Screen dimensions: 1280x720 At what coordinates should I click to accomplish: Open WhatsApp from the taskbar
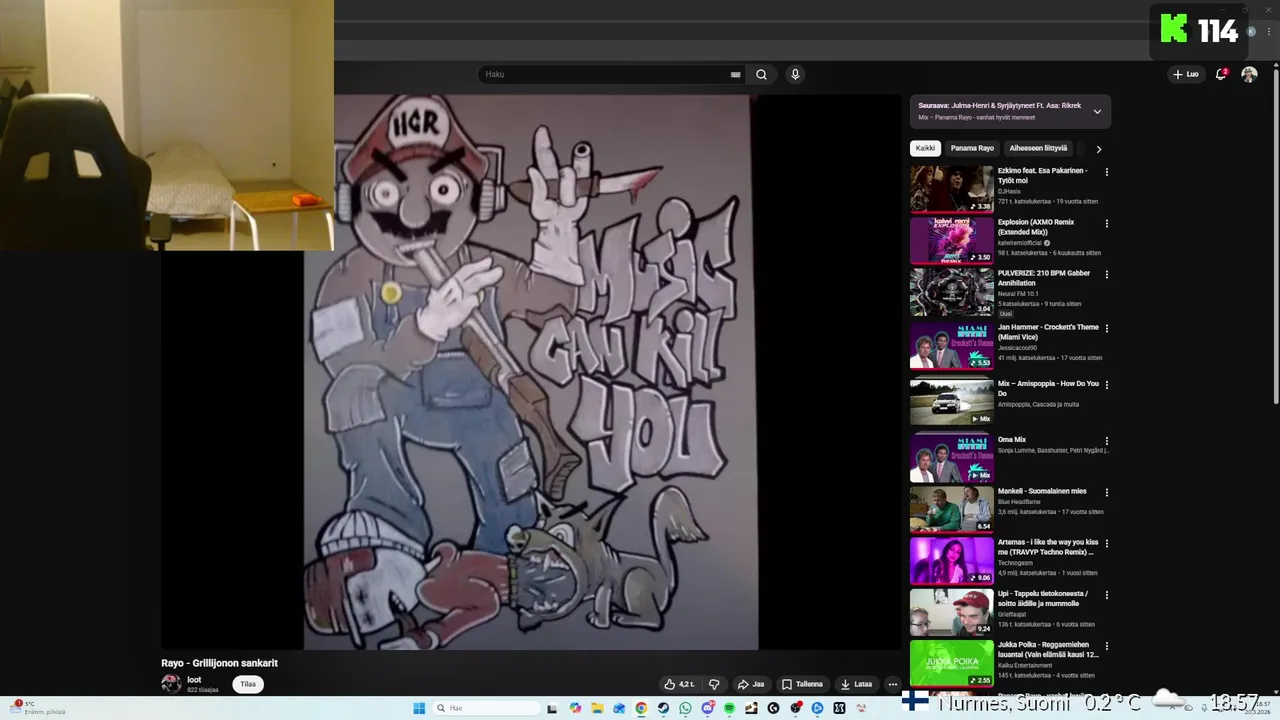coord(685,708)
